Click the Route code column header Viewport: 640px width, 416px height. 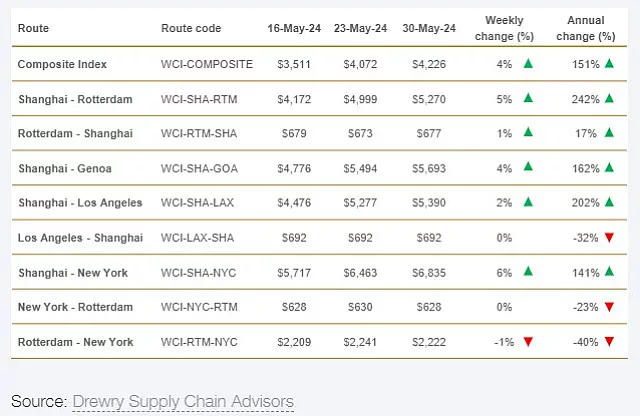pyautogui.click(x=190, y=28)
